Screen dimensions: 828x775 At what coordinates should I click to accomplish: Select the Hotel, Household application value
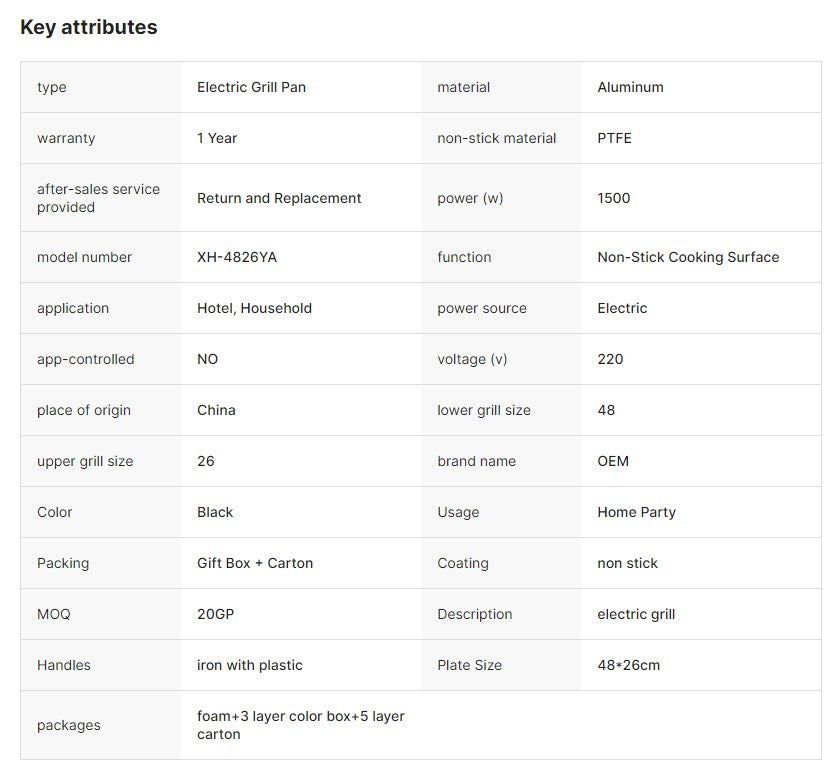pos(255,308)
